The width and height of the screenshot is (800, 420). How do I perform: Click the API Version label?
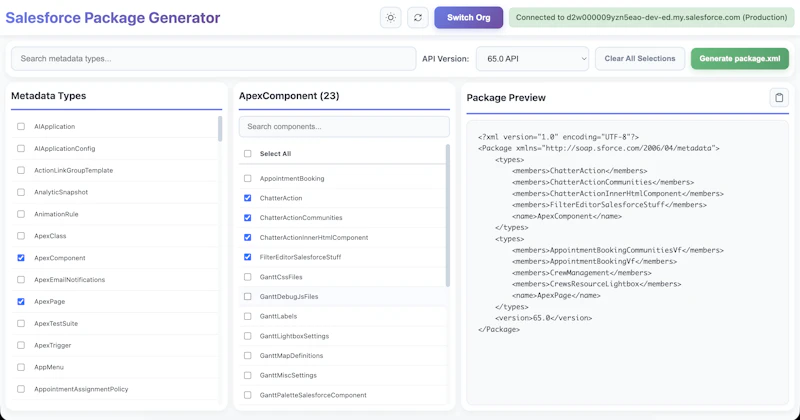point(445,59)
